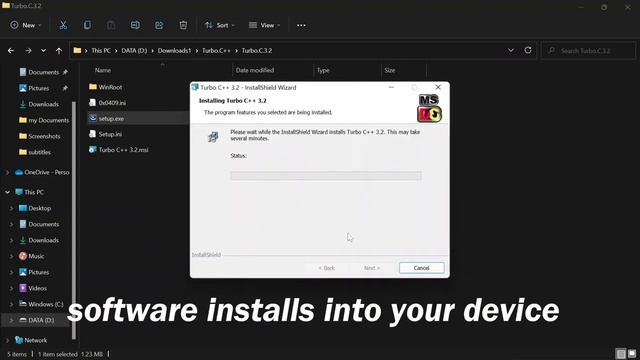Expand the Music tree node

(11, 256)
